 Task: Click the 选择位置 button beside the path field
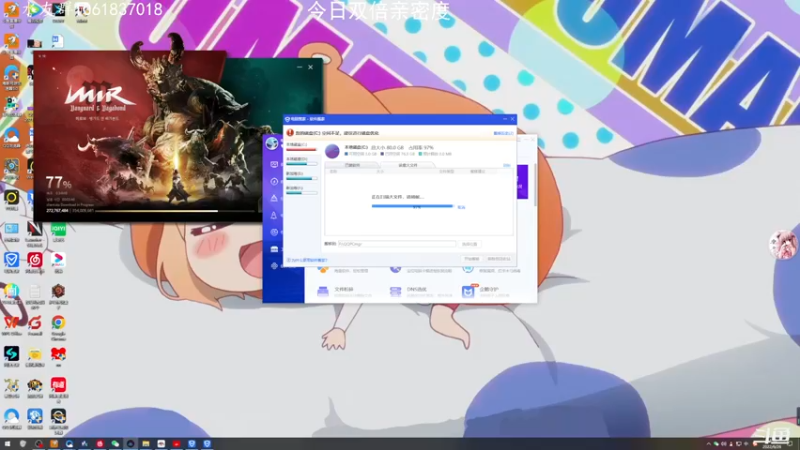pos(469,244)
